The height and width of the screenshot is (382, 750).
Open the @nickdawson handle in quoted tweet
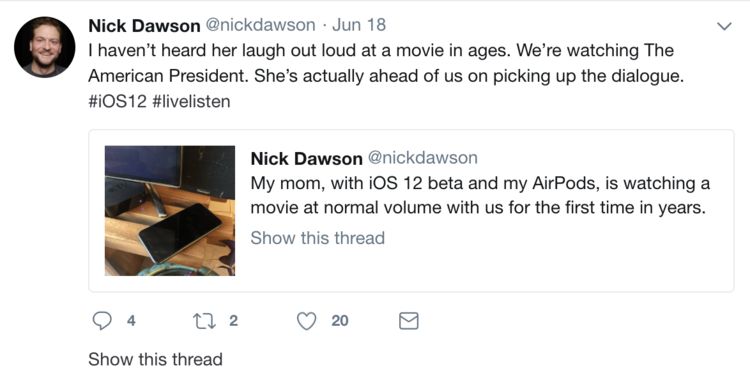422,158
